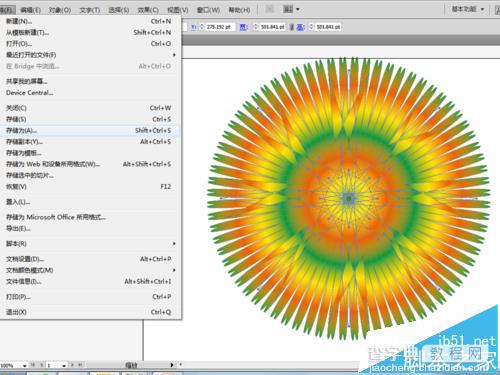The image size is (500, 375).
Task: Open the 选择(S) menu in the menu bar
Action: (119, 10)
